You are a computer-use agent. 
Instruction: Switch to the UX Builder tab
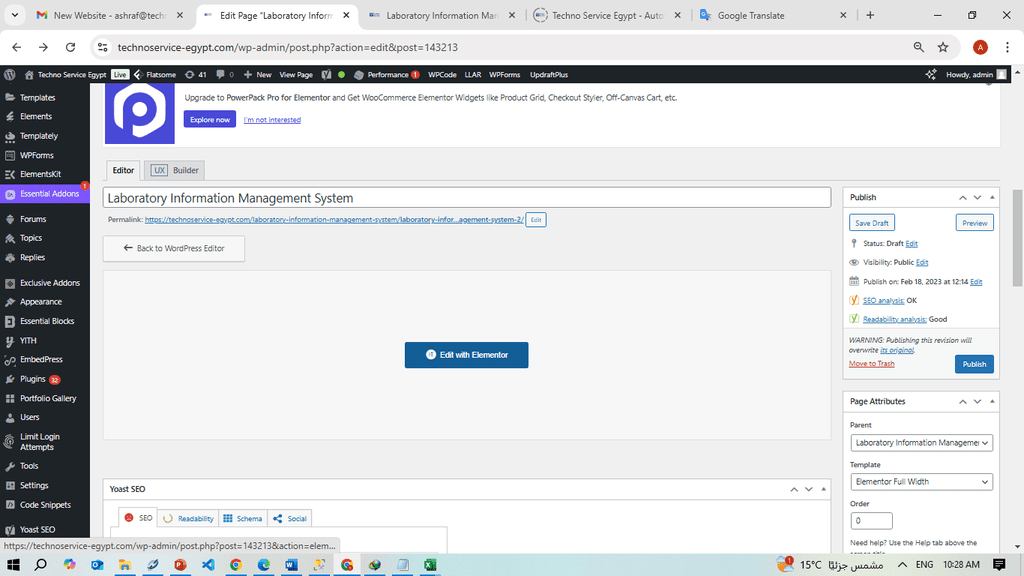(174, 170)
